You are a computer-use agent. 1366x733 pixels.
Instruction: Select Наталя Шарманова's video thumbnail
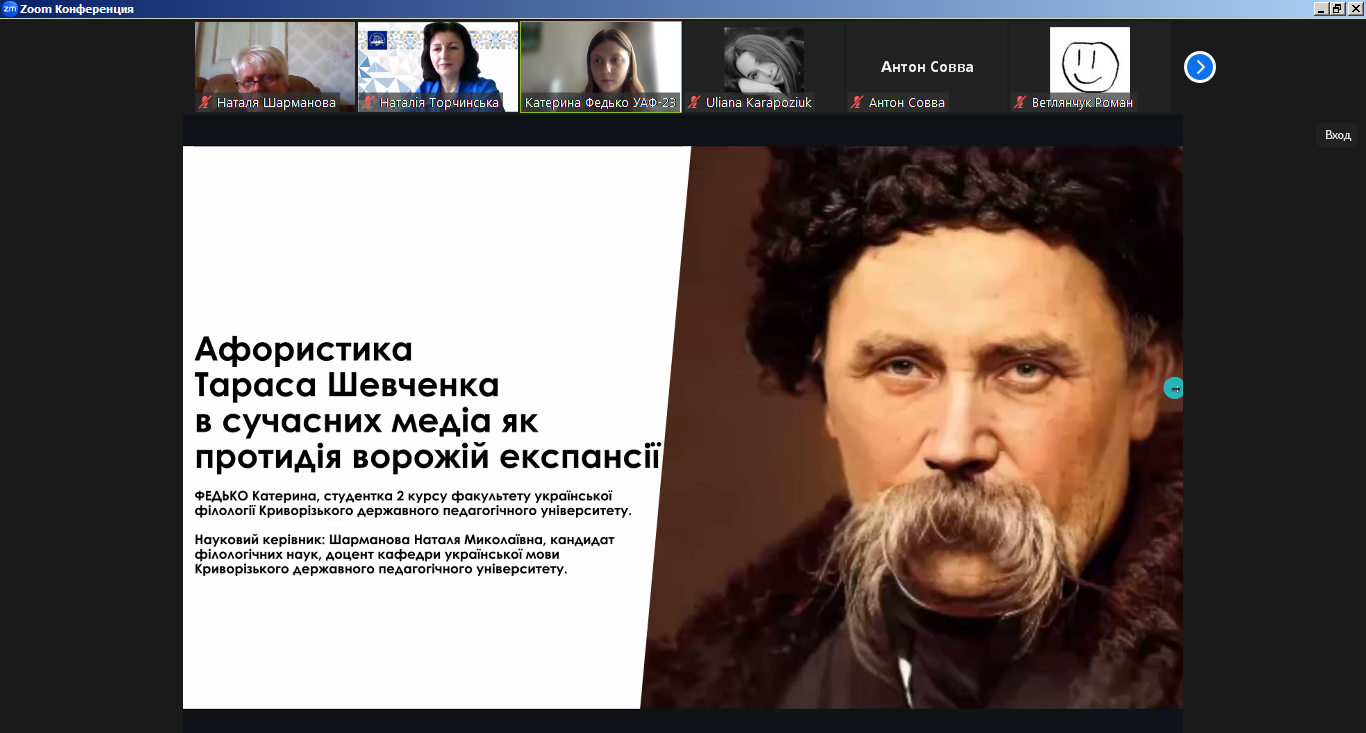(x=274, y=58)
